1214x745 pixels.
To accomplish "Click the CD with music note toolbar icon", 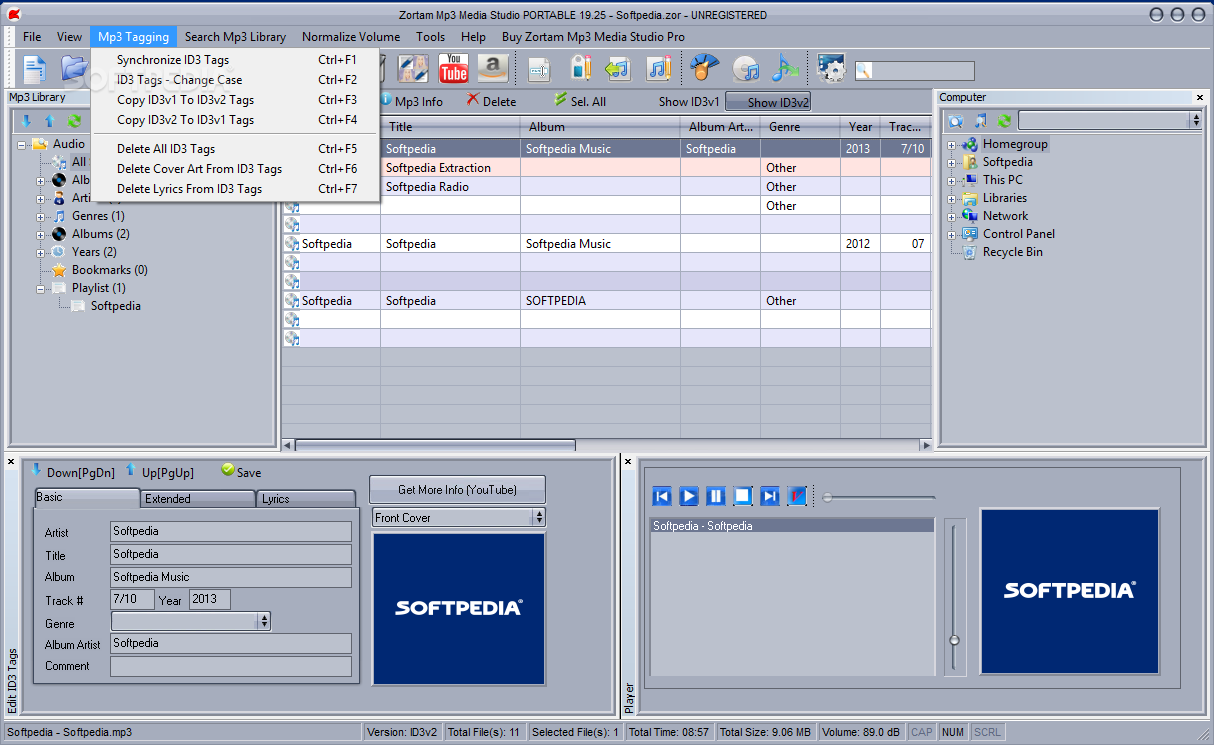I will coord(745,68).
